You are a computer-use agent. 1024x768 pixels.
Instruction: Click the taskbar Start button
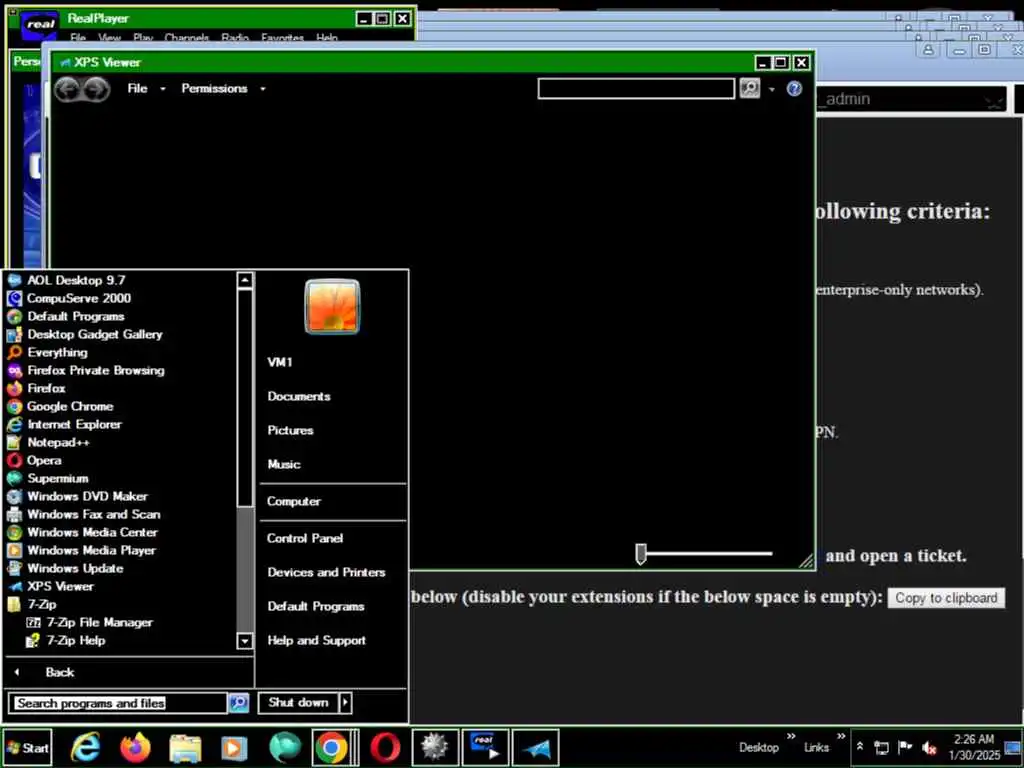click(x=27, y=748)
